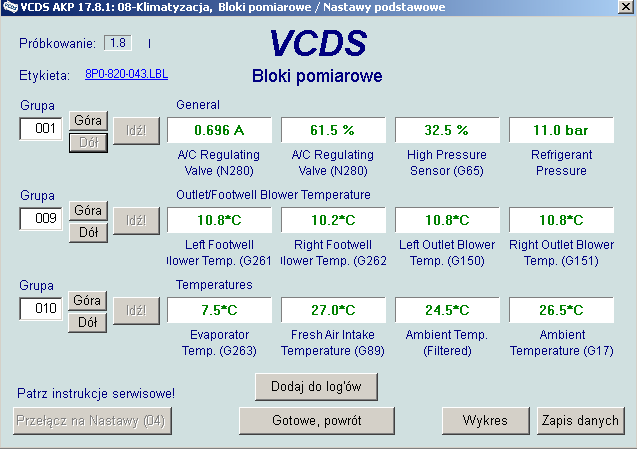The width and height of the screenshot is (637, 449).
Task: Click the Right Outlet Blower Temp. (G151) label
Action: click(561, 252)
